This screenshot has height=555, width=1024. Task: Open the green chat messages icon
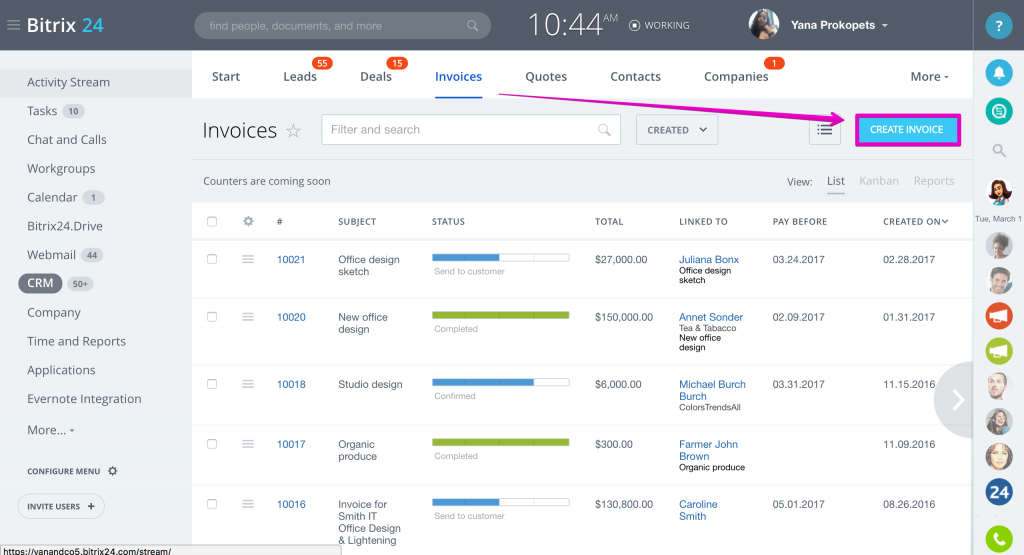(999, 112)
